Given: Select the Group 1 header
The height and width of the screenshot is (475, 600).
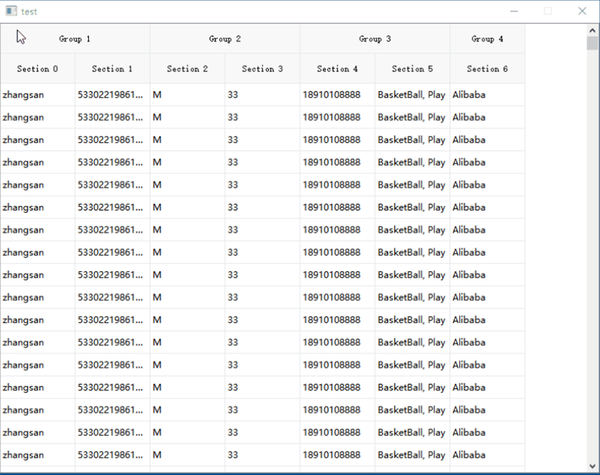Looking at the screenshot, I should click(x=75, y=39).
